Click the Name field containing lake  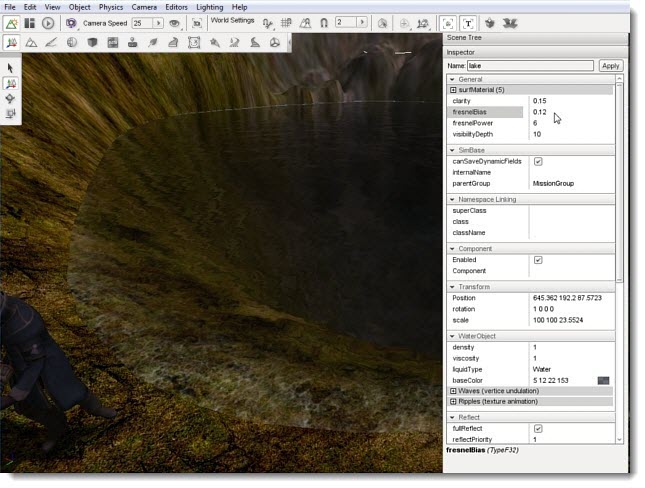pos(530,65)
